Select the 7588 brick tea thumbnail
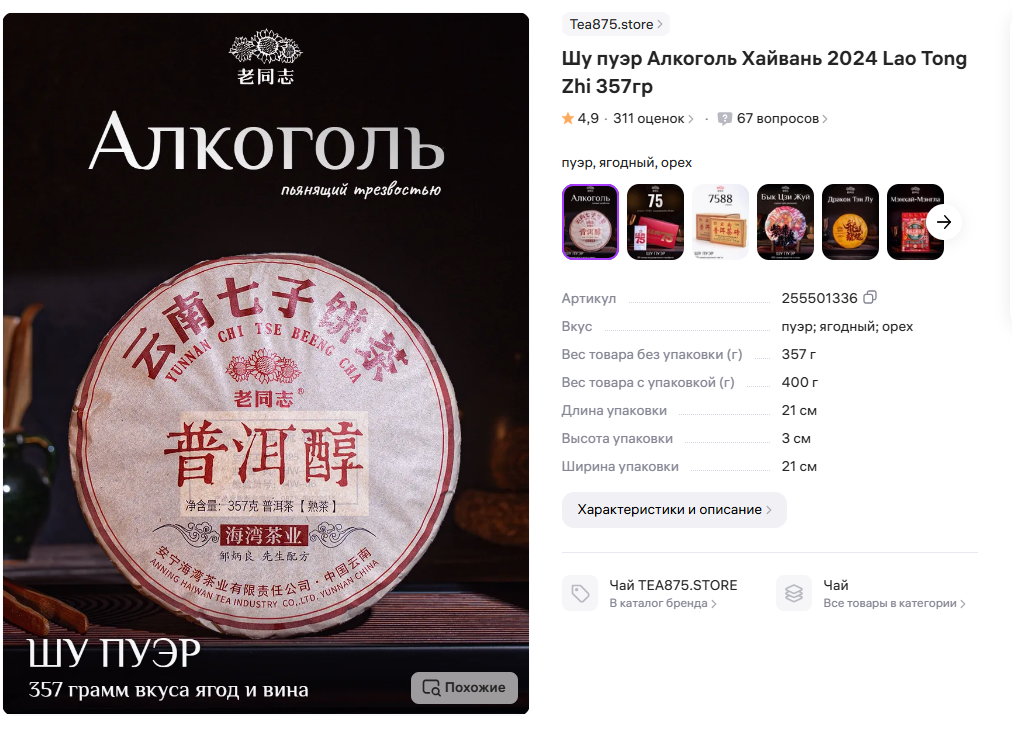 click(x=720, y=222)
